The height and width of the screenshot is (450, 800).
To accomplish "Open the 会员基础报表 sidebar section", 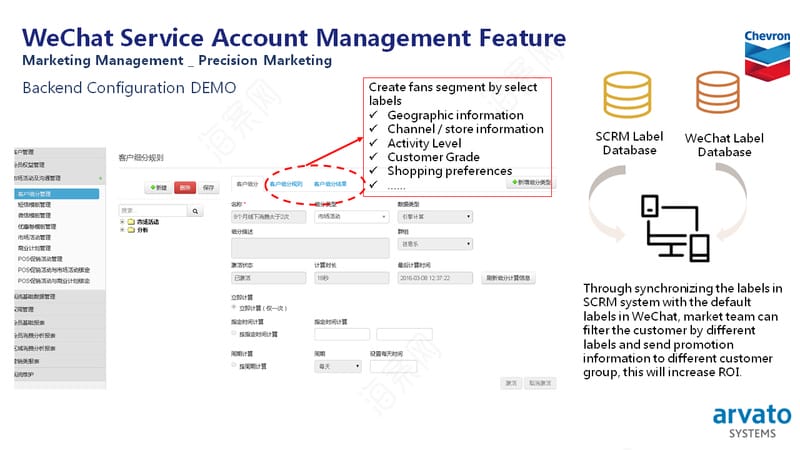I will (59, 322).
